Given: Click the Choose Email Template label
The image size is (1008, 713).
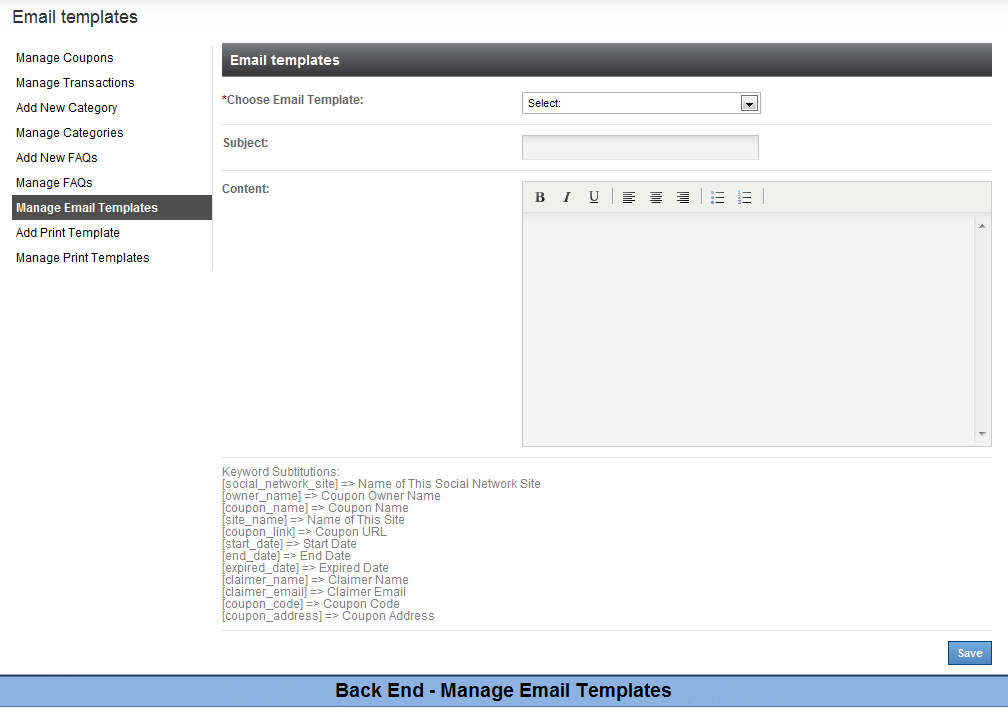Looking at the screenshot, I should pos(292,100).
